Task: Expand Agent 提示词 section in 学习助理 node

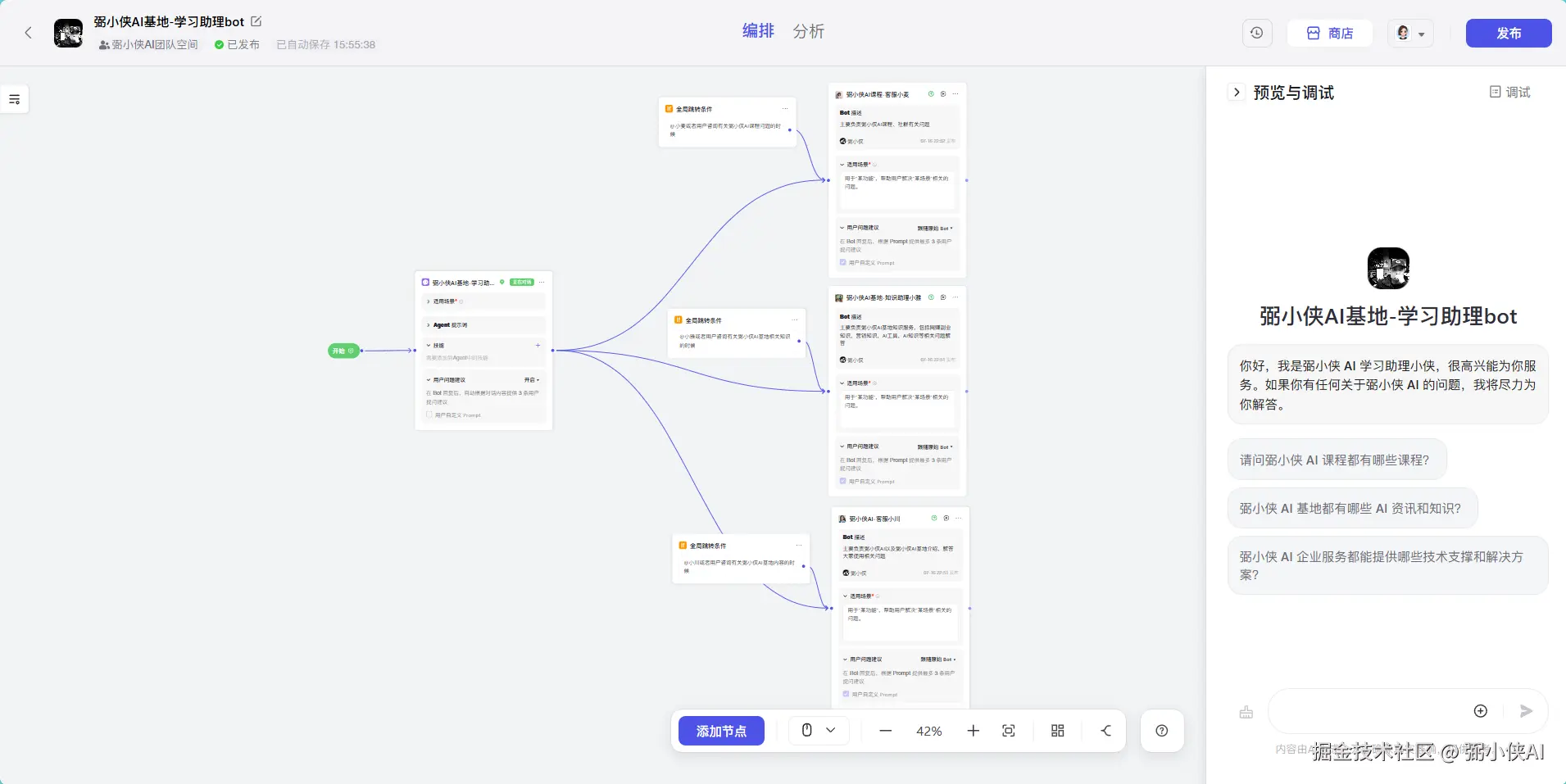Action: coord(429,325)
